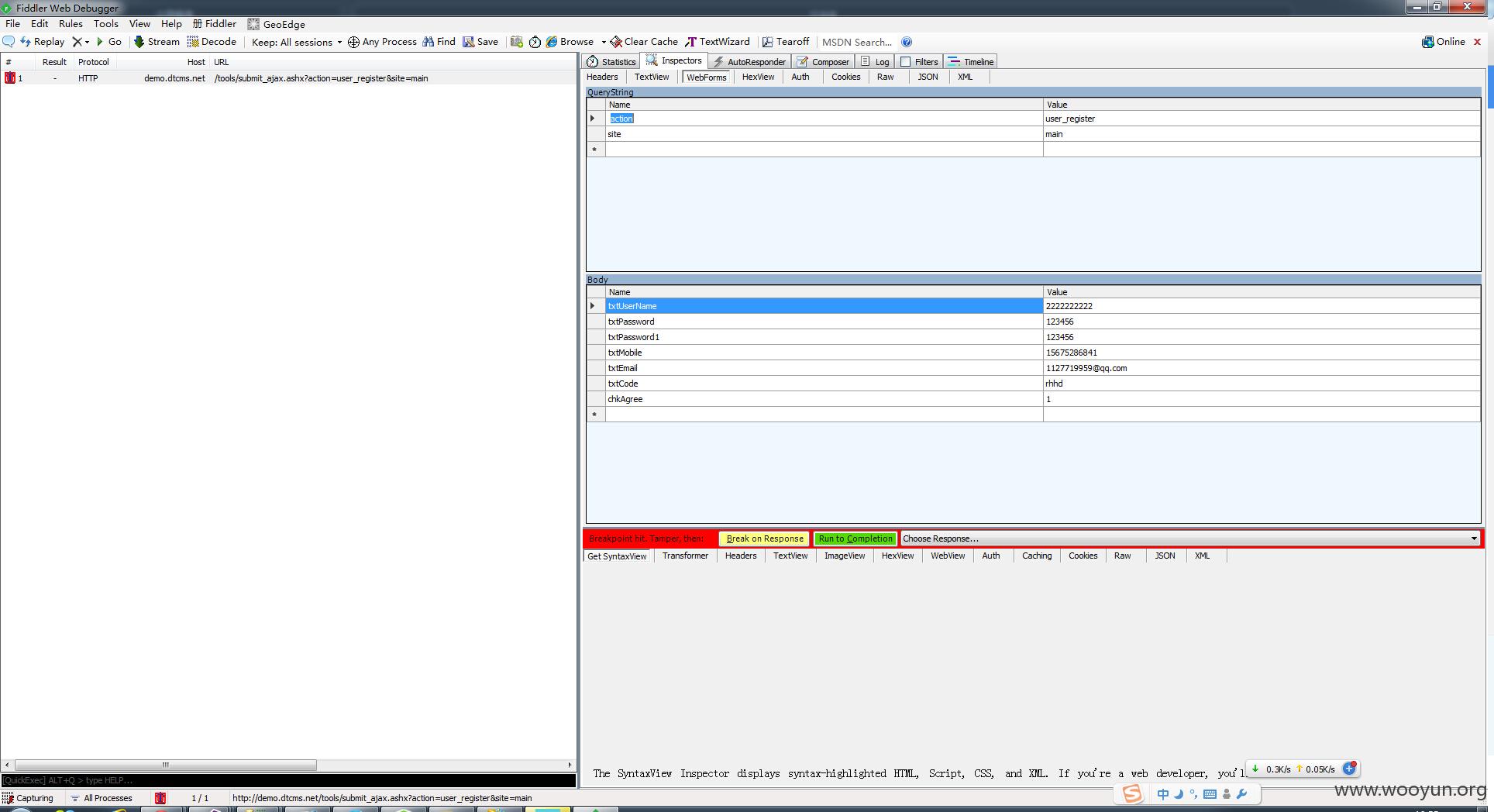The image size is (1494, 812).
Task: Click the new row asterisk in Body grid
Action: click(x=595, y=415)
